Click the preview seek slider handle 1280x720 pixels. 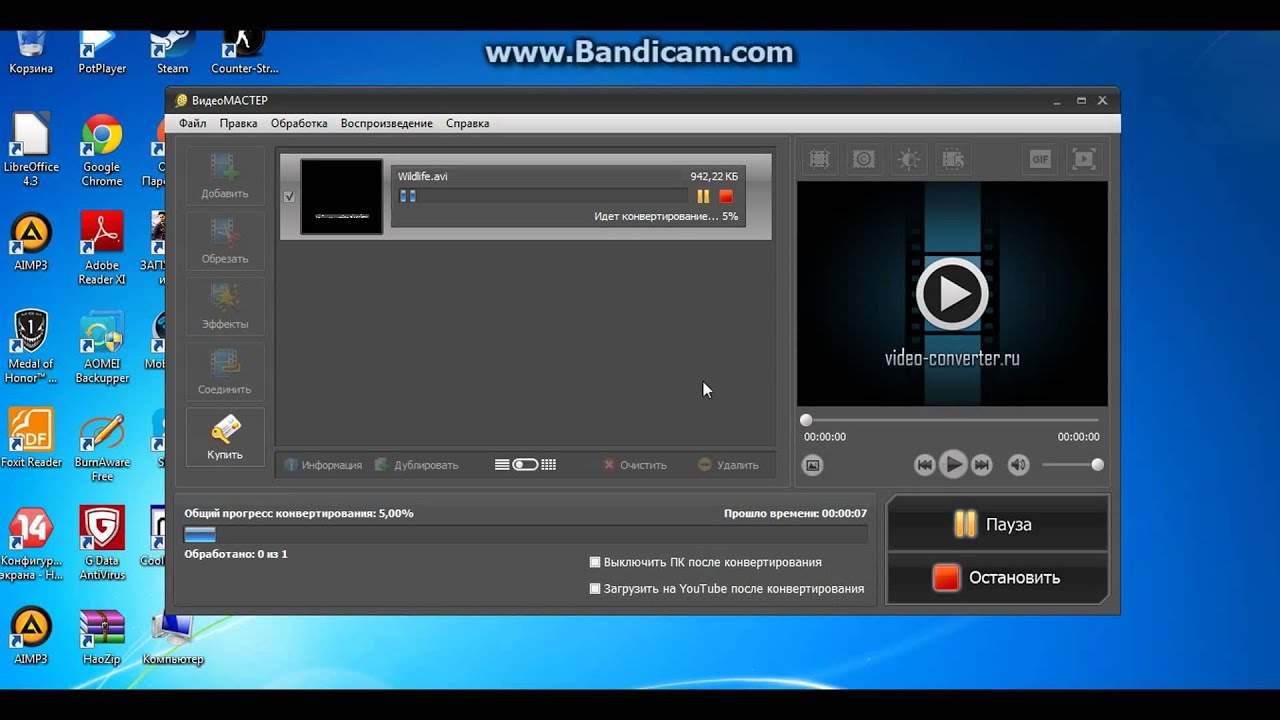click(x=806, y=420)
